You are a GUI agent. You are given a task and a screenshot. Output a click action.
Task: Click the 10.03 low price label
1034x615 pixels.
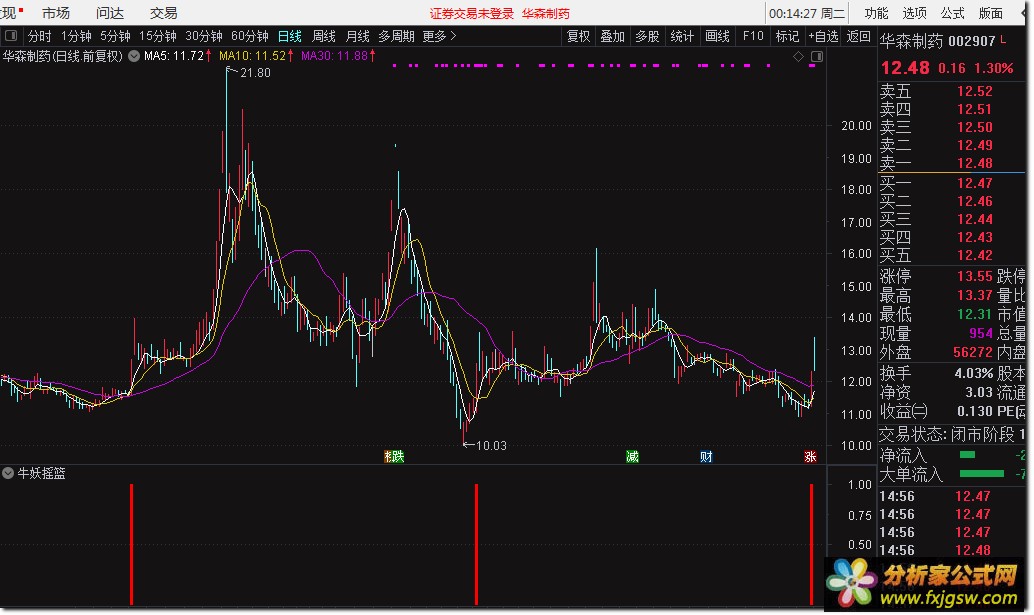(x=491, y=446)
